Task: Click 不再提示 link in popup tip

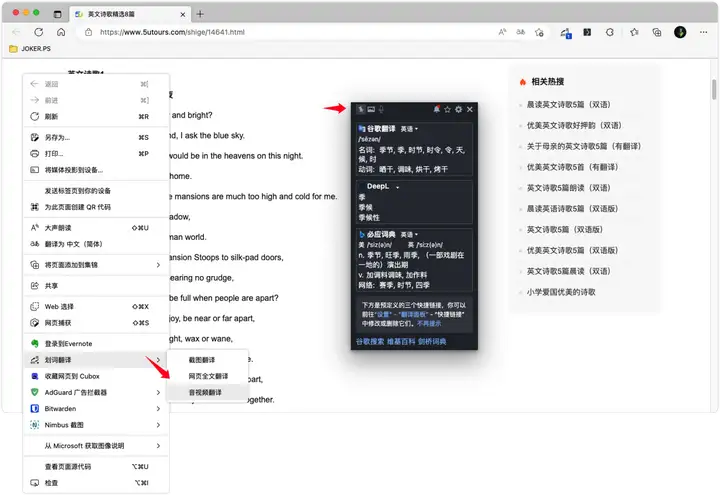Action: pos(429,324)
